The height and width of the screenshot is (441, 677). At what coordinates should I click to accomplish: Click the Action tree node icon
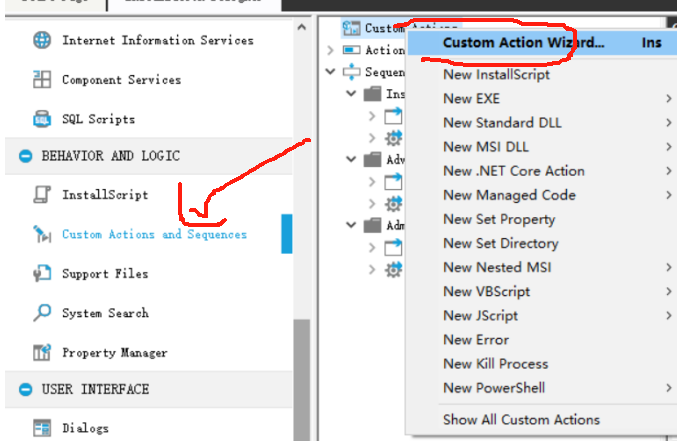tap(351, 50)
